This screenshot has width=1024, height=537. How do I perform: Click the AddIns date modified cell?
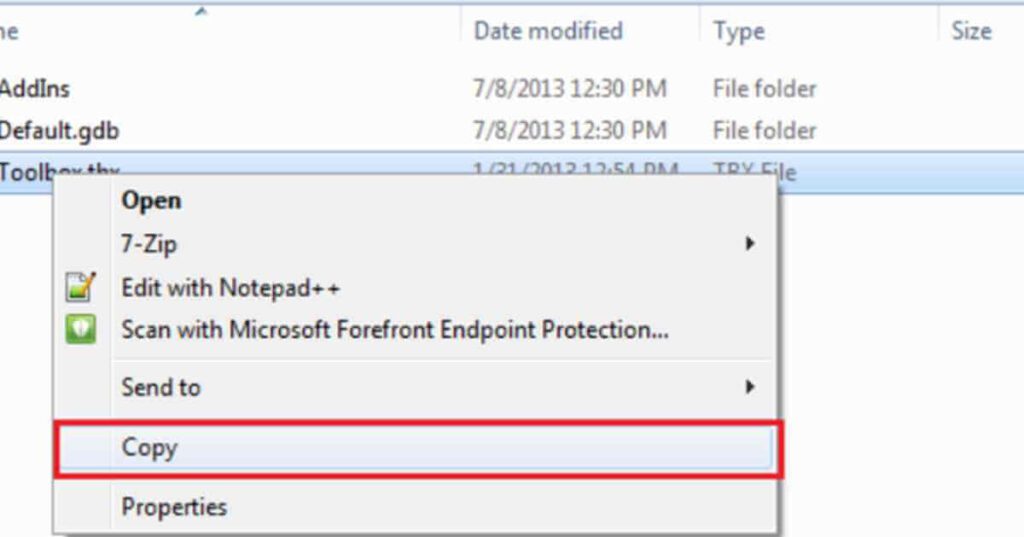point(569,88)
